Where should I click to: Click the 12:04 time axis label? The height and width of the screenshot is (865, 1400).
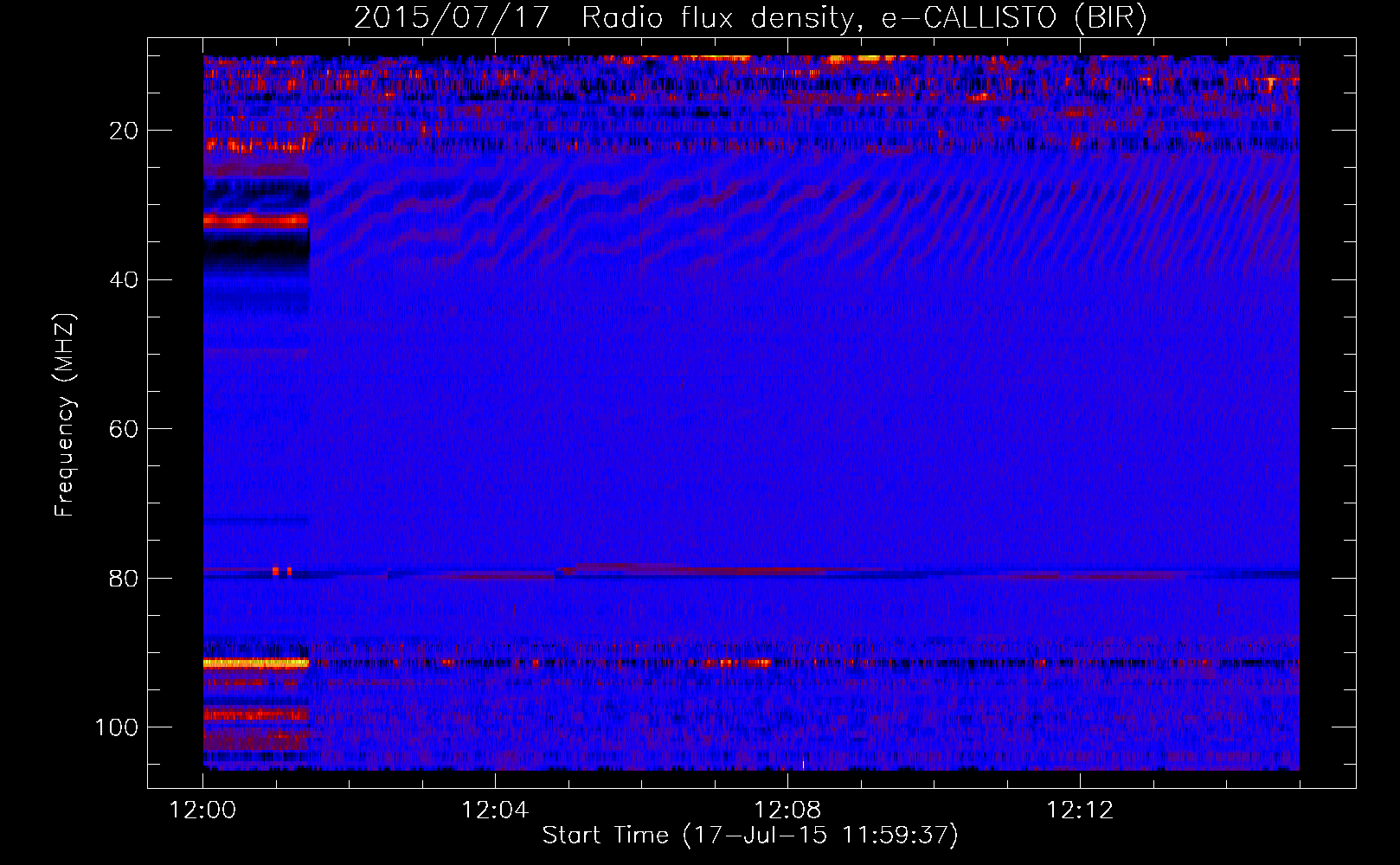click(495, 810)
